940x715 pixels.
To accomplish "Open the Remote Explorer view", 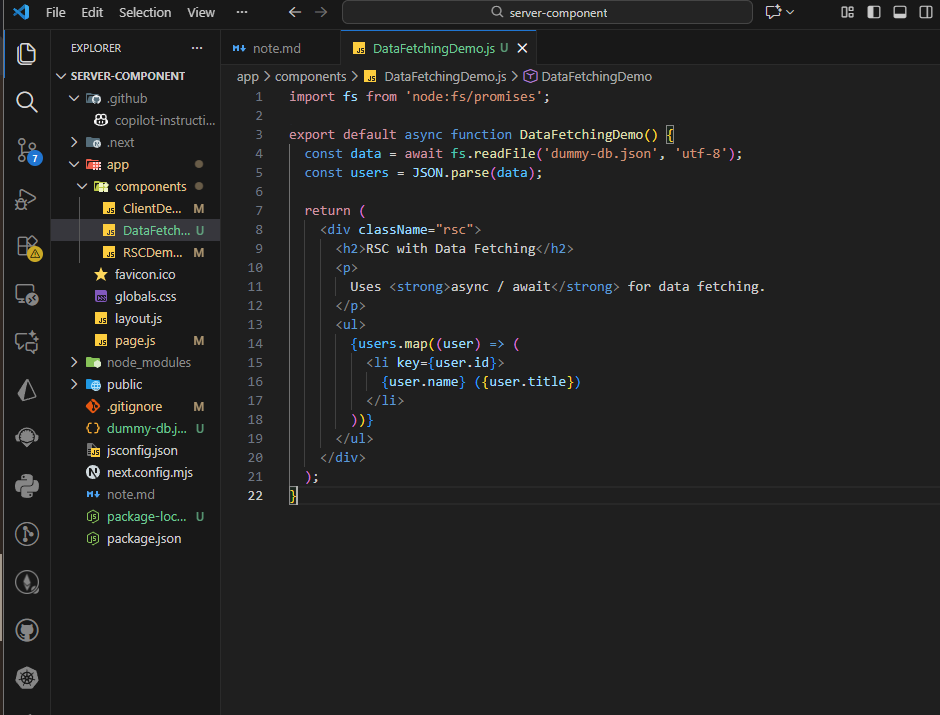I will (27, 295).
